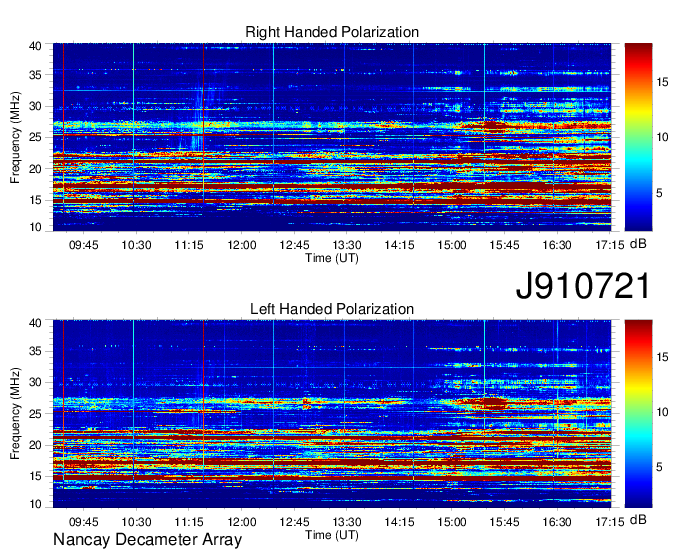Click 15:00 tick on Left Handed time axis
The height and width of the screenshot is (552, 680).
pos(451,522)
